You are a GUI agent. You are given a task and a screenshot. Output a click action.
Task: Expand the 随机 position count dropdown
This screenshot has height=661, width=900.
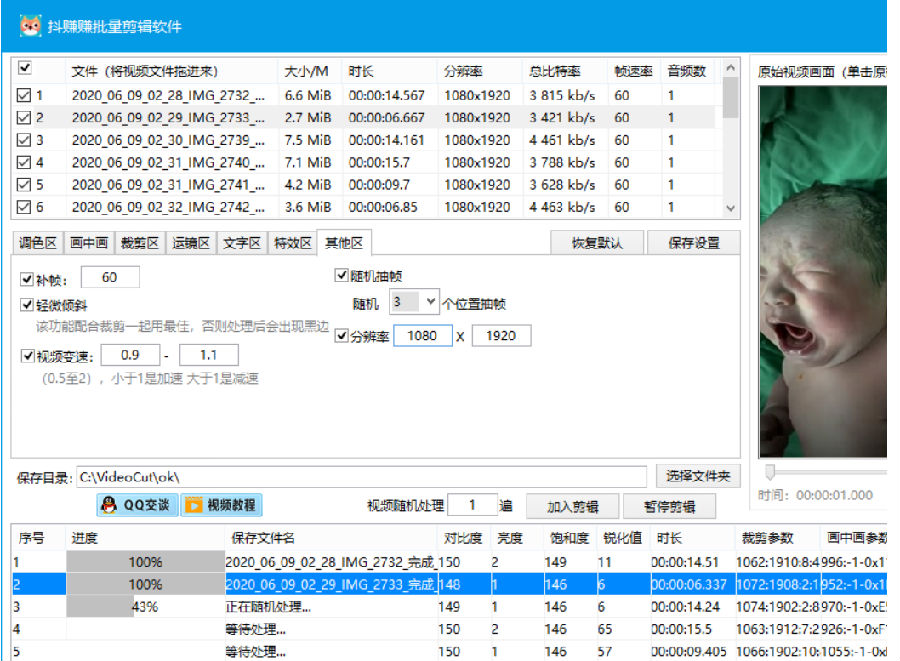[x=430, y=302]
